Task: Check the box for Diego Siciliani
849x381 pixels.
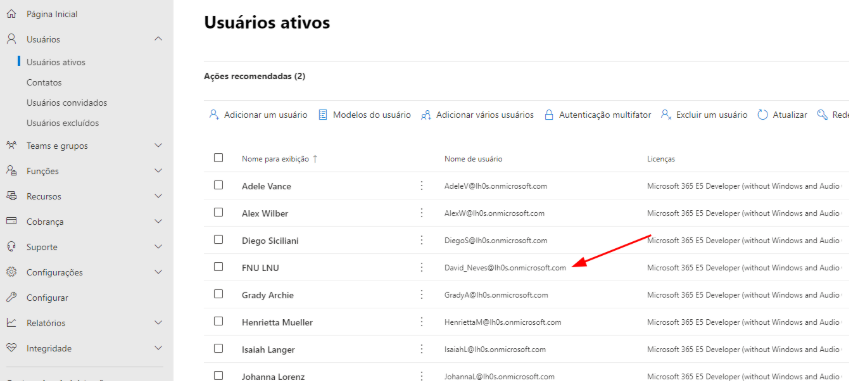Action: (x=218, y=239)
